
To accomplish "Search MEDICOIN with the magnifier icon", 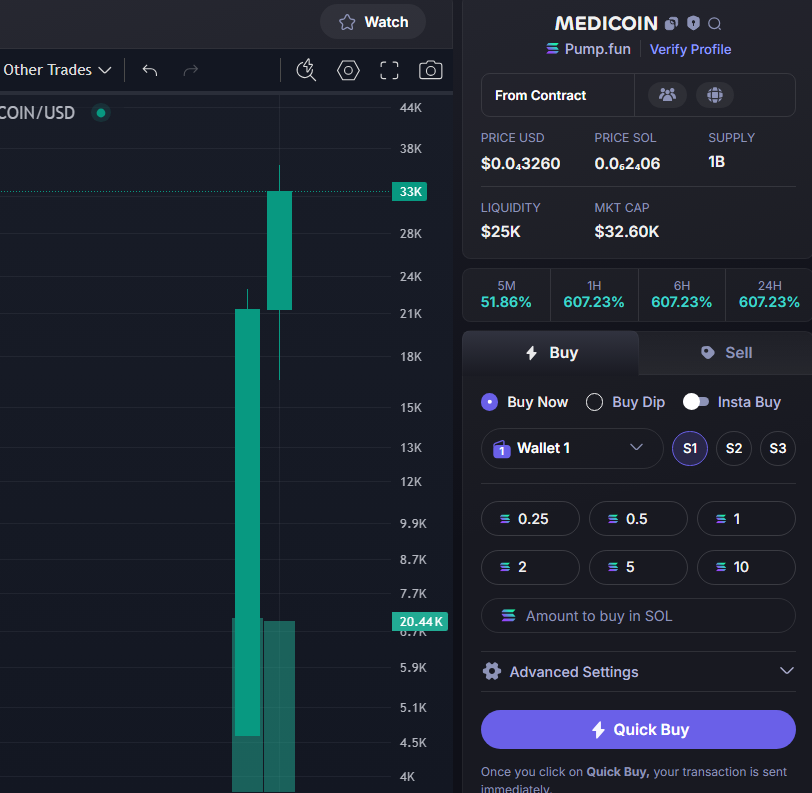I will [715, 23].
